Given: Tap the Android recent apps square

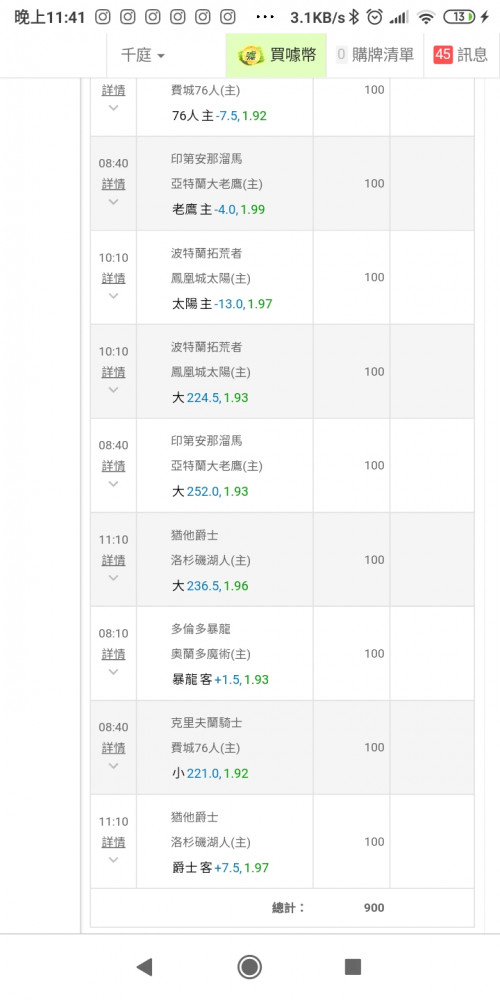Looking at the screenshot, I should click(353, 967).
